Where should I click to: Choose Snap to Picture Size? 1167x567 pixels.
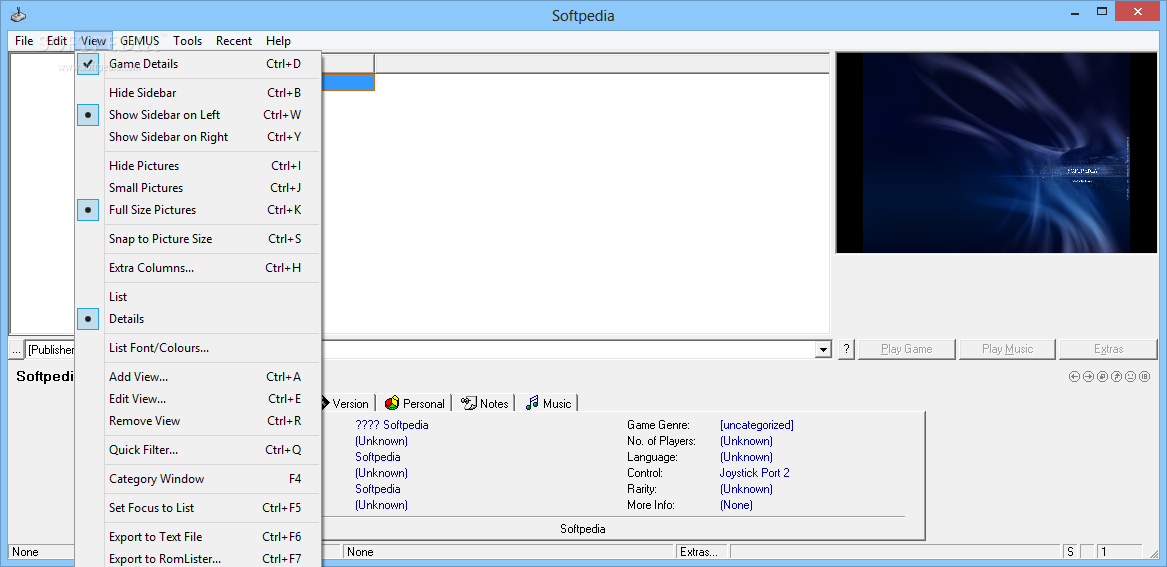[199, 239]
